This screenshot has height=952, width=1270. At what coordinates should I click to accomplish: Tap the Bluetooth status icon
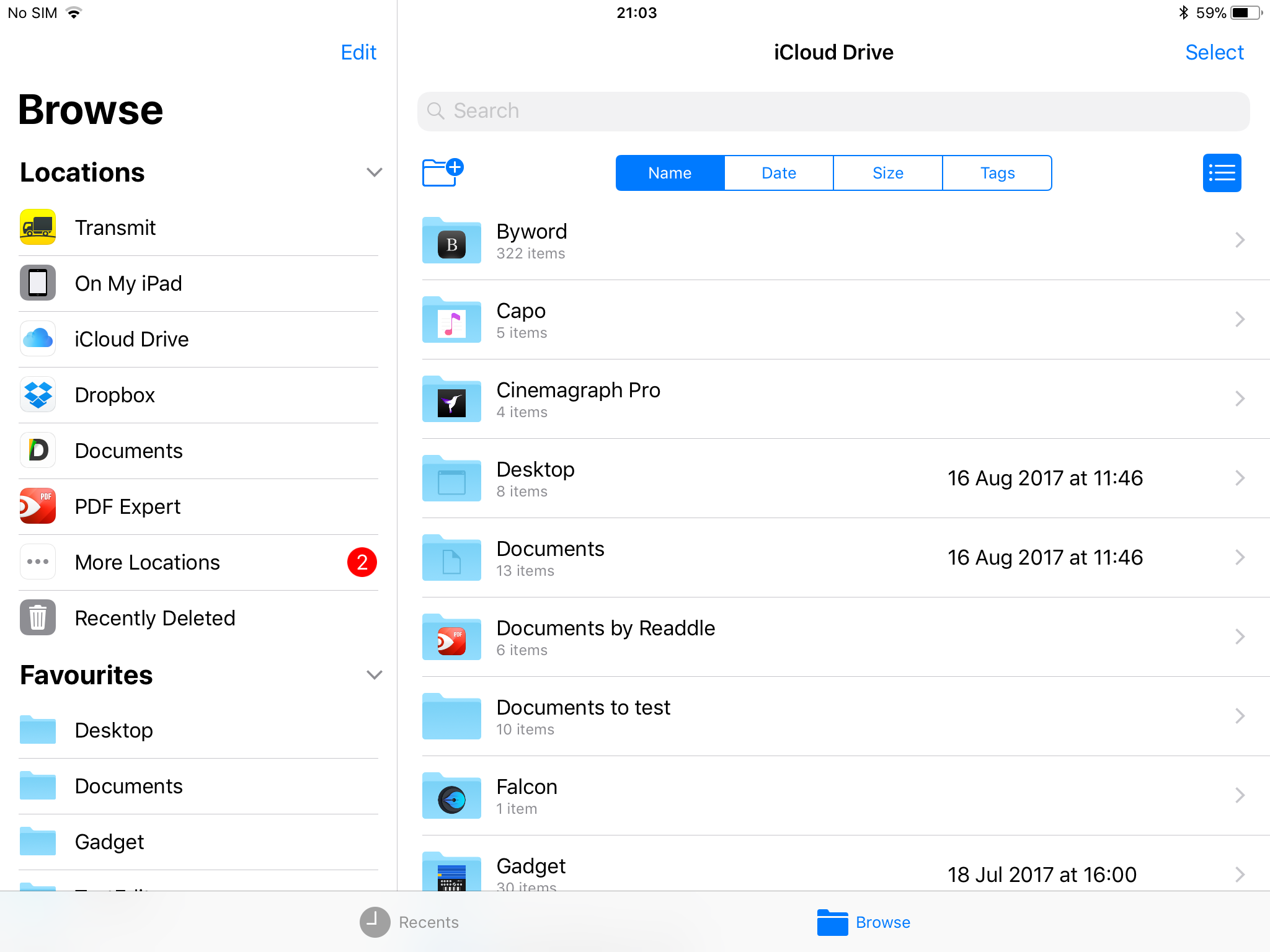click(x=1184, y=12)
